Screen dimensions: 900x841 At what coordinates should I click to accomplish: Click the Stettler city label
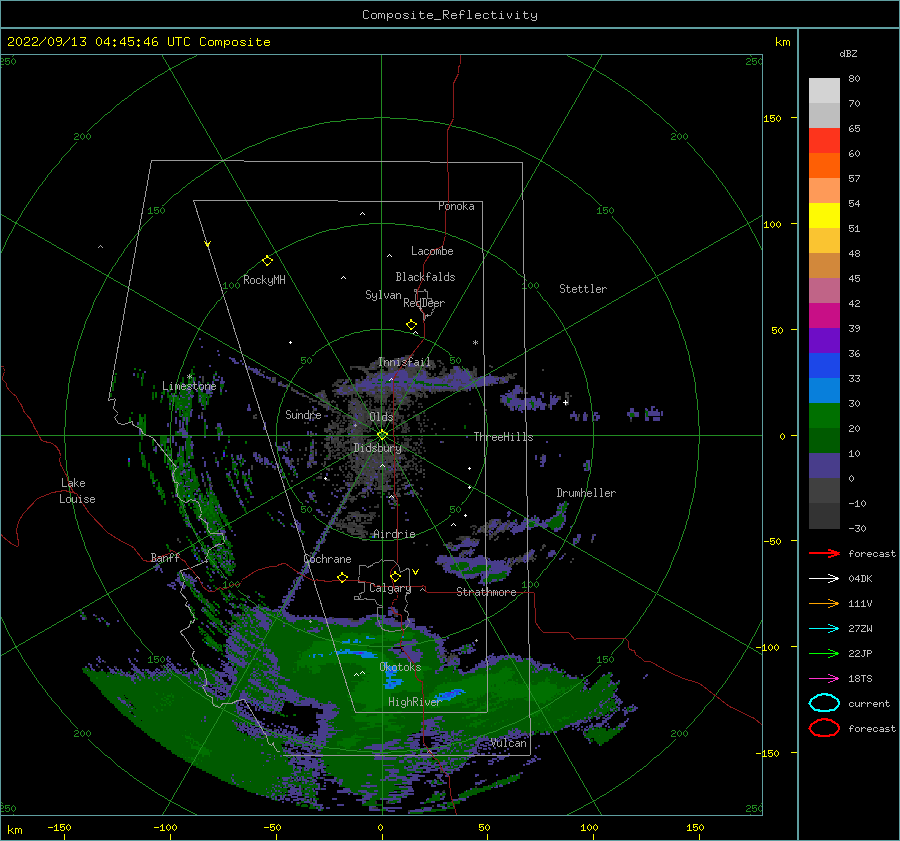pyautogui.click(x=583, y=289)
